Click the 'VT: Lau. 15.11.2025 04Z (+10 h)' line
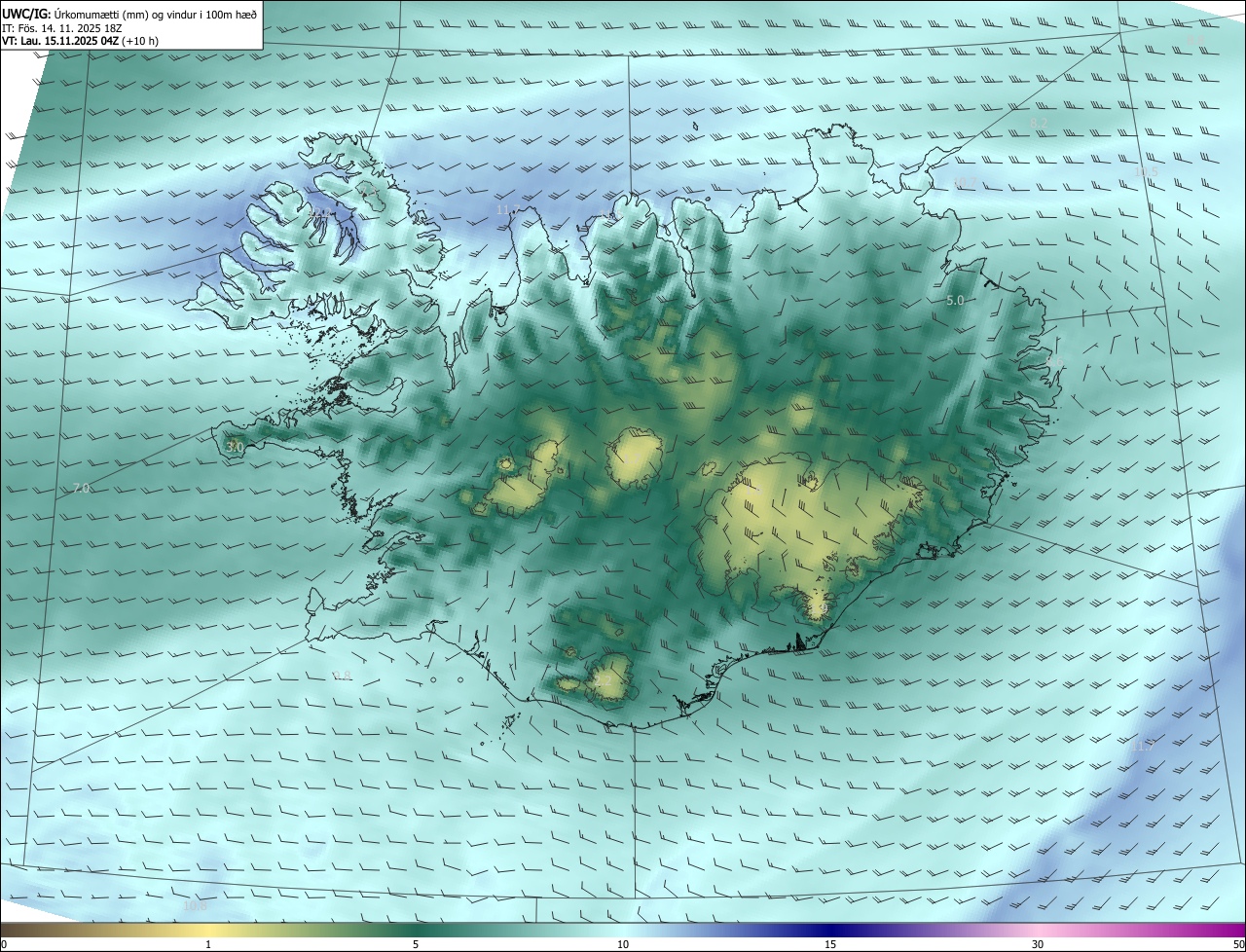This screenshot has height=952, width=1246. (80, 41)
